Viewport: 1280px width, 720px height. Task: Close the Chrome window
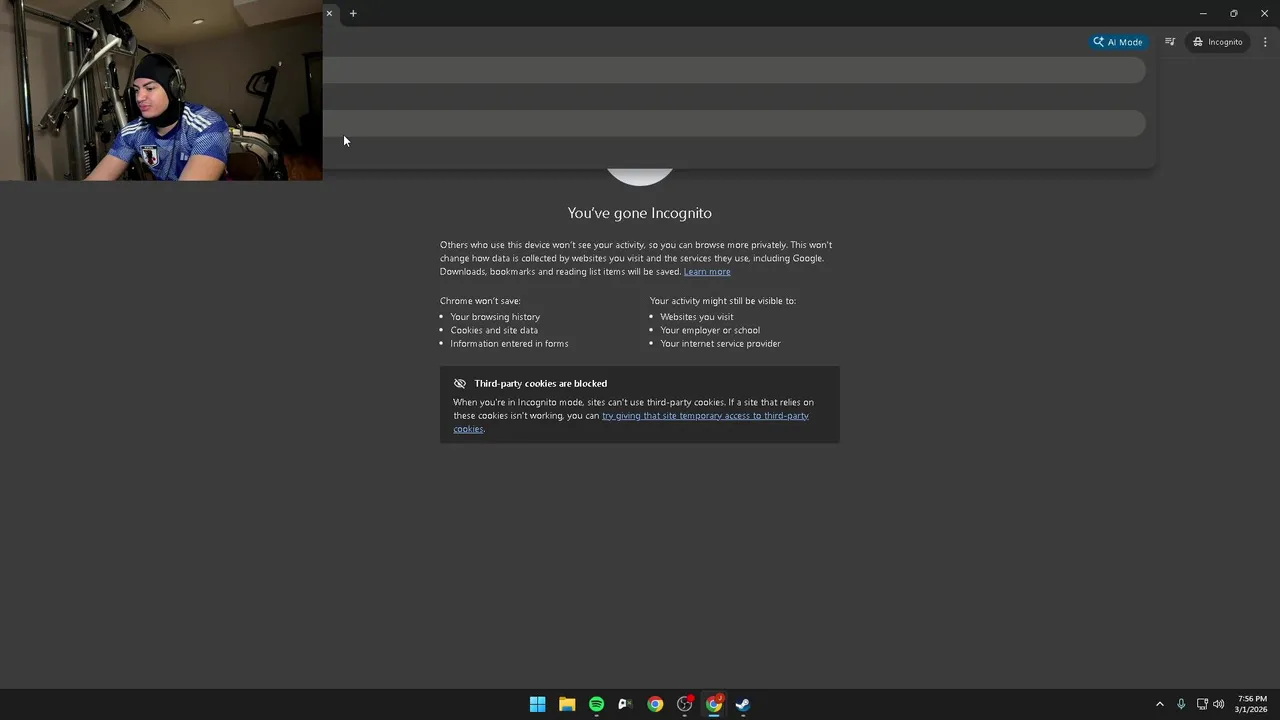(1264, 13)
